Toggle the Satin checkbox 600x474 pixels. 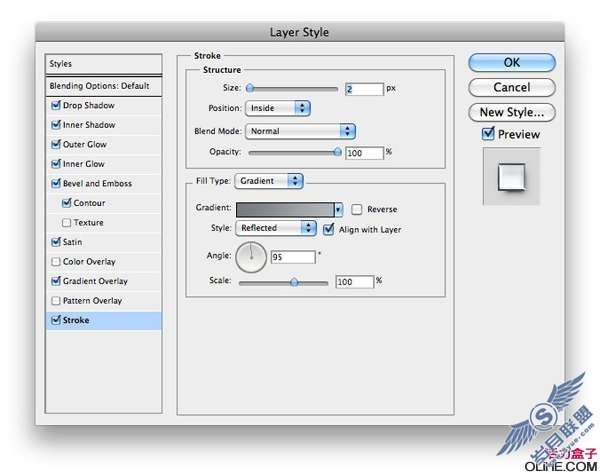point(56,242)
